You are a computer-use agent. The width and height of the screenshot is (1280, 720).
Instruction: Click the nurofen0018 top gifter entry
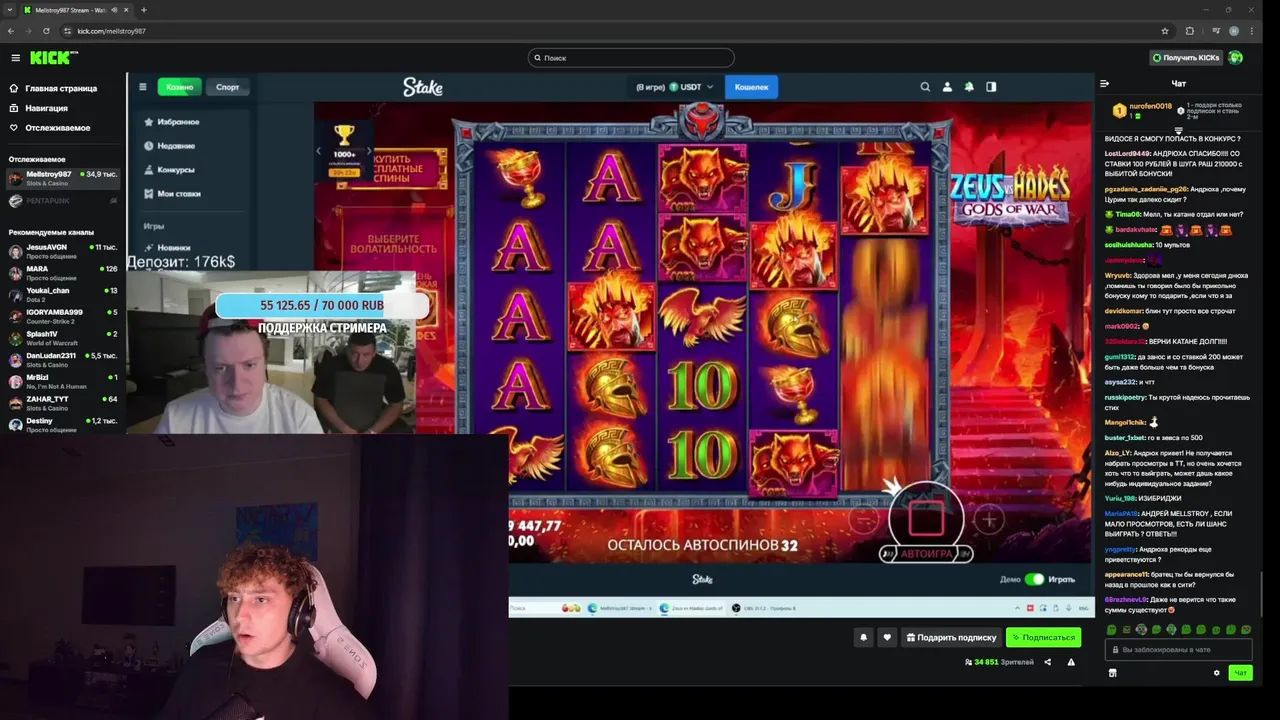[x=1143, y=110]
